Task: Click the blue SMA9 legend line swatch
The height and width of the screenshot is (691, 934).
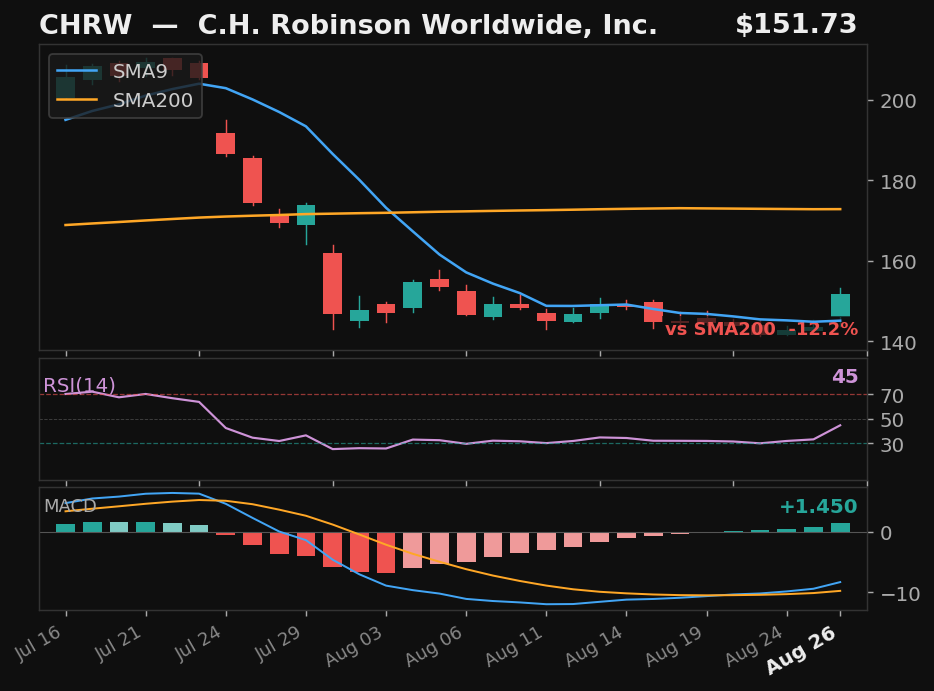Action: [77, 71]
